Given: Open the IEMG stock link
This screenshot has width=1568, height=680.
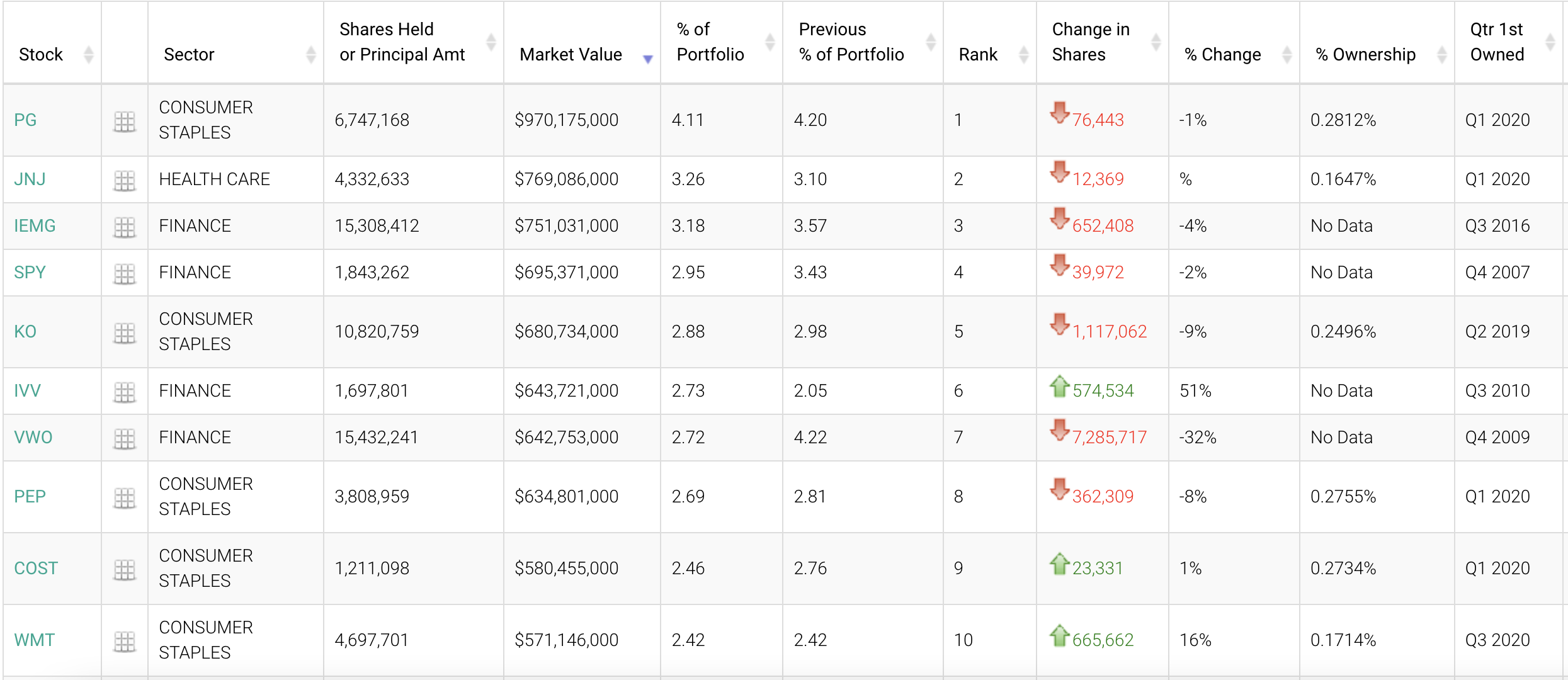Looking at the screenshot, I should coord(35,225).
